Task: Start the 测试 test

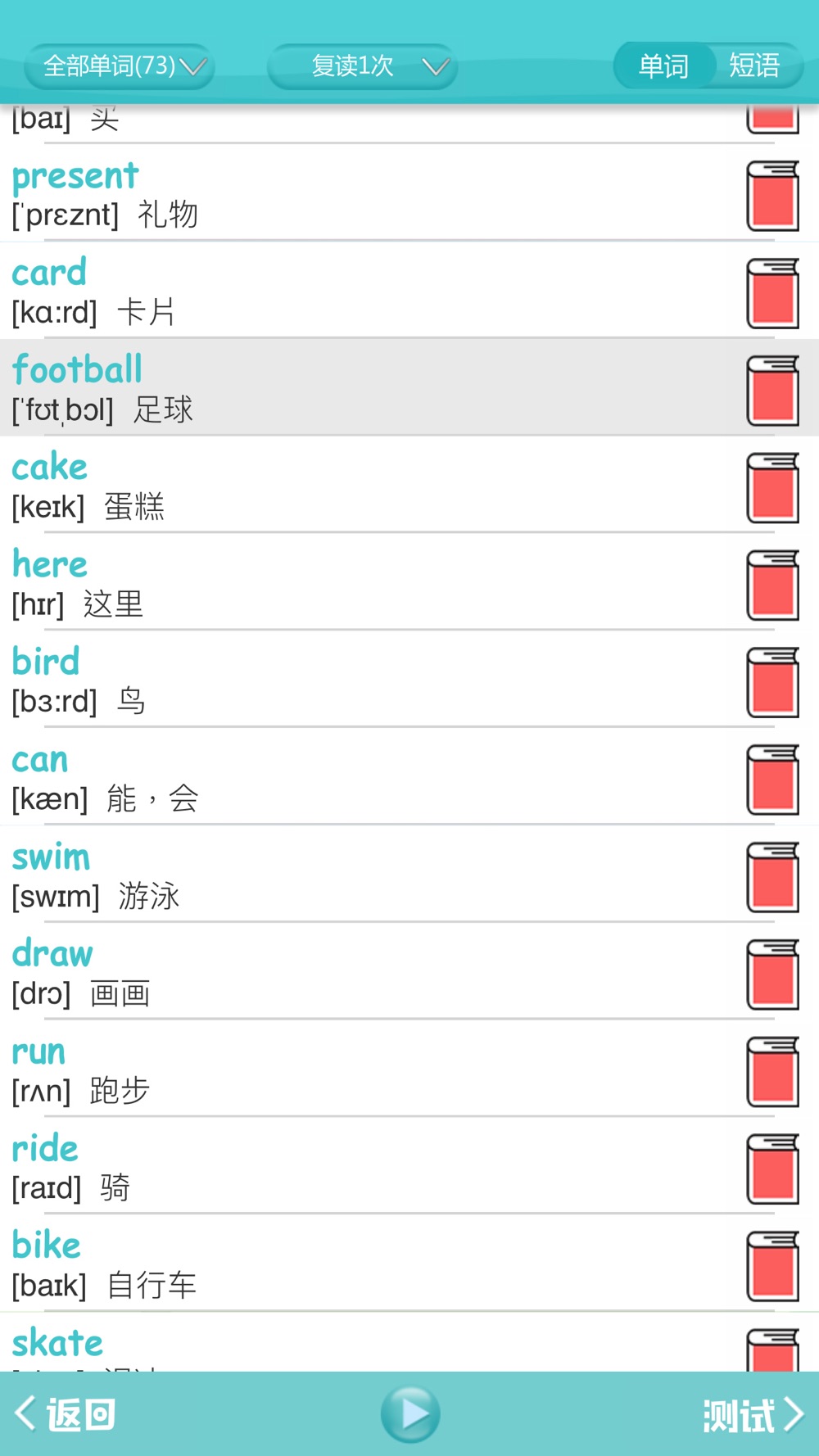Action: click(753, 1414)
